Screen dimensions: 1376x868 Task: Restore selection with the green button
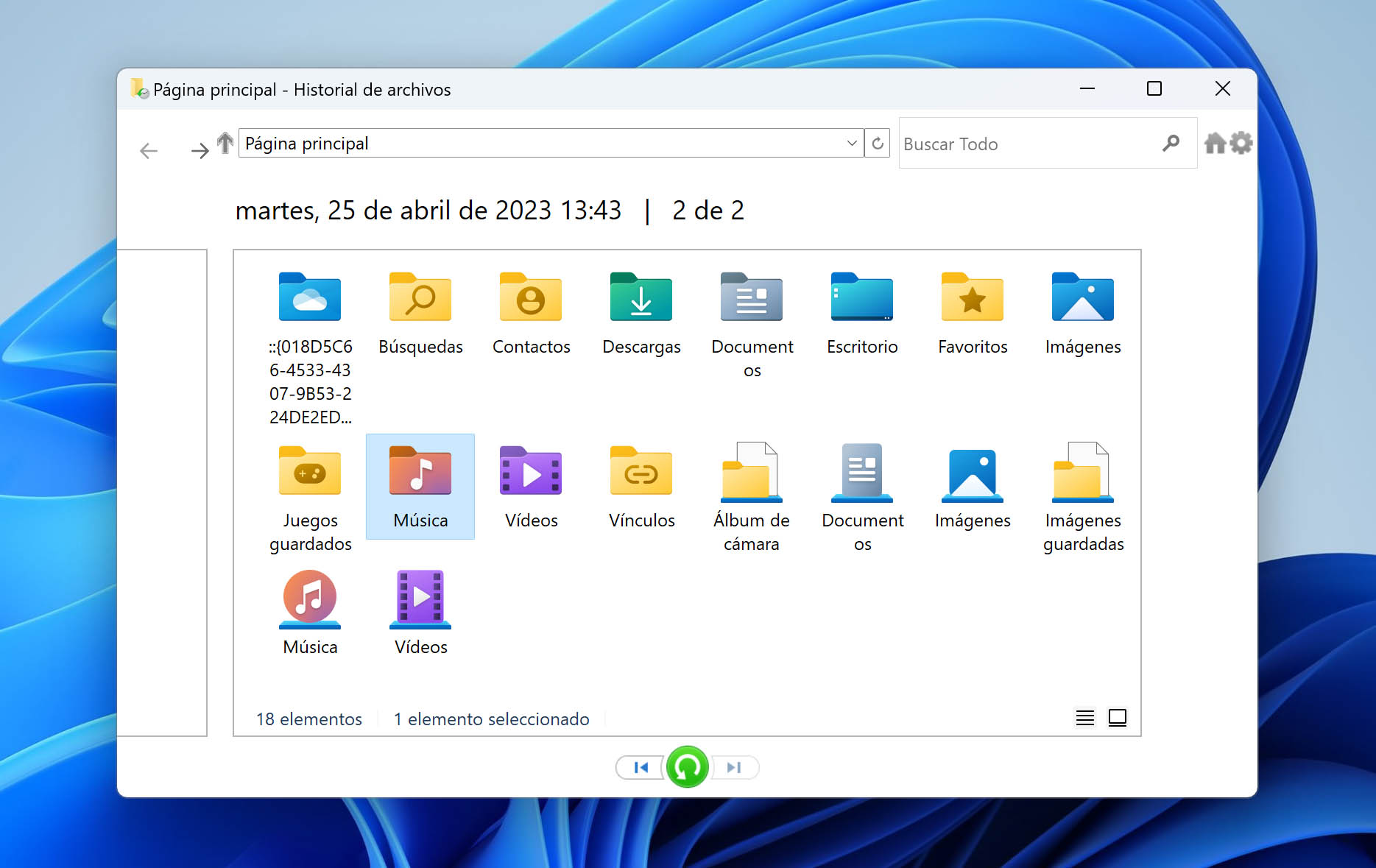tap(688, 767)
